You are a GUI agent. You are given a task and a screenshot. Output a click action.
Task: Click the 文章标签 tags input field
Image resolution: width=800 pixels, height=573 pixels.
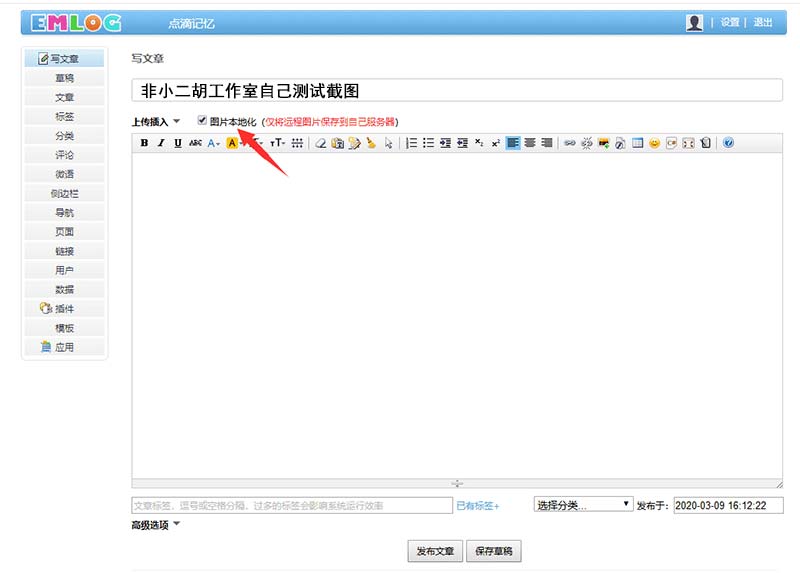(x=292, y=505)
